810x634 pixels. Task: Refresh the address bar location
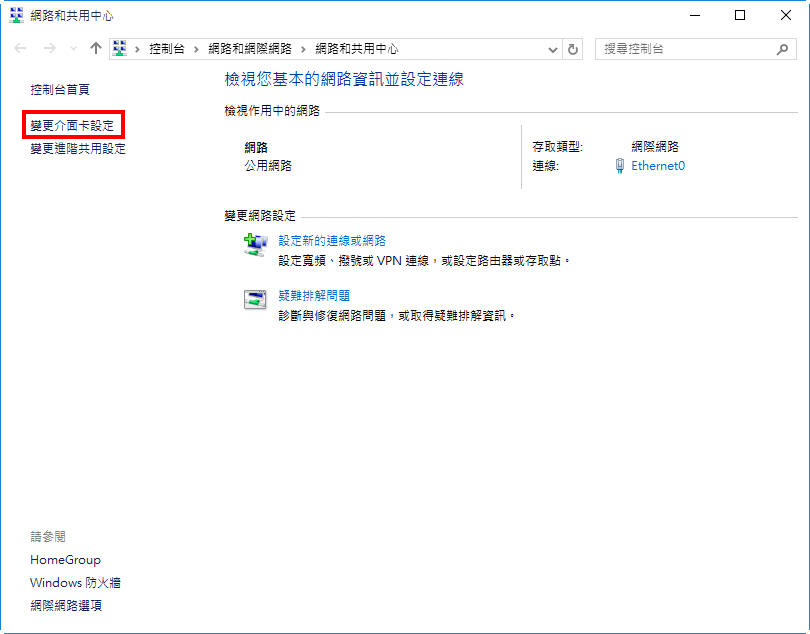tap(573, 49)
